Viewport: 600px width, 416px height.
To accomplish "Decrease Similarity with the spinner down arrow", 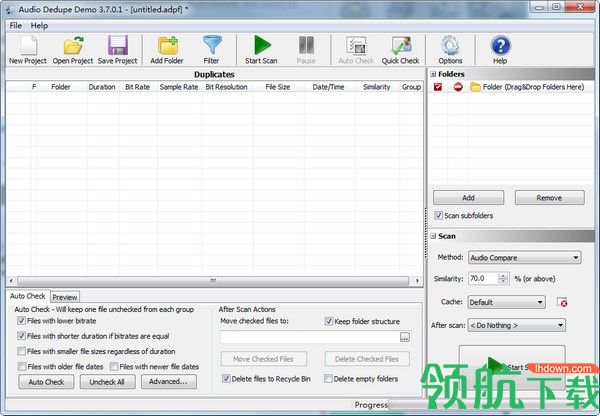I will tap(503, 281).
